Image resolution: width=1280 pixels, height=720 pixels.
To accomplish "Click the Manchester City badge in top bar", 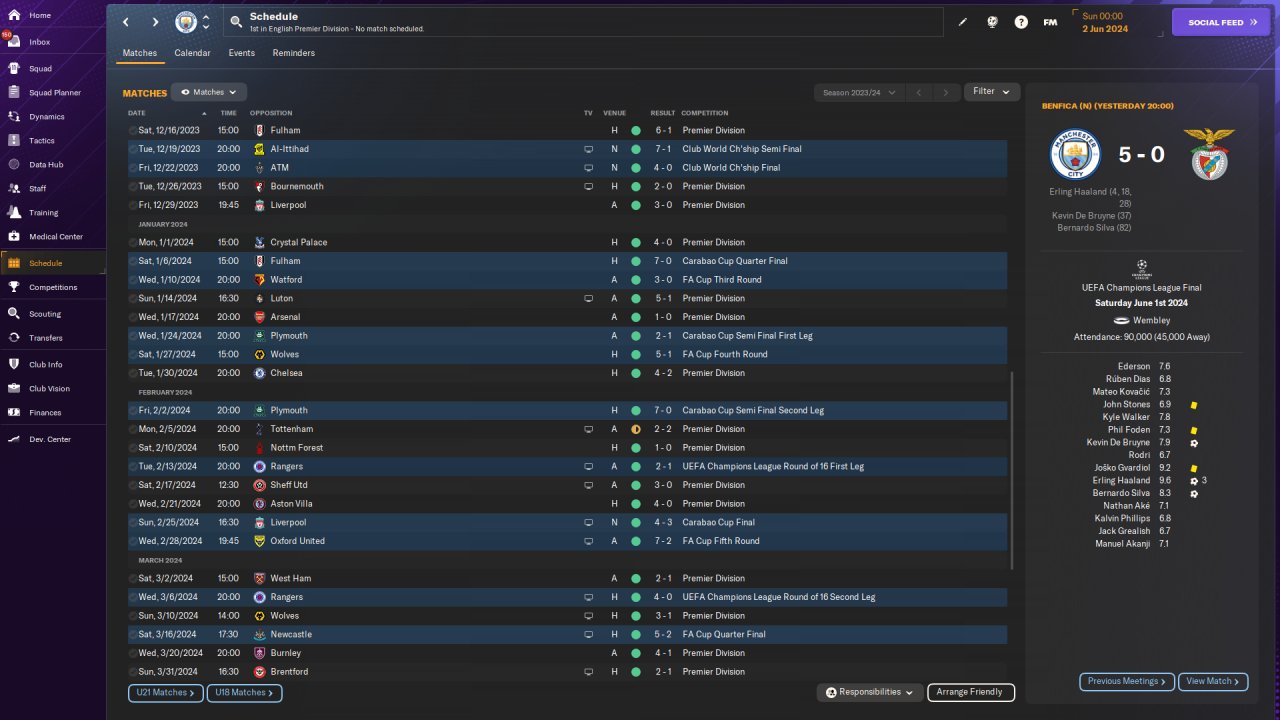I will pyautogui.click(x=186, y=22).
